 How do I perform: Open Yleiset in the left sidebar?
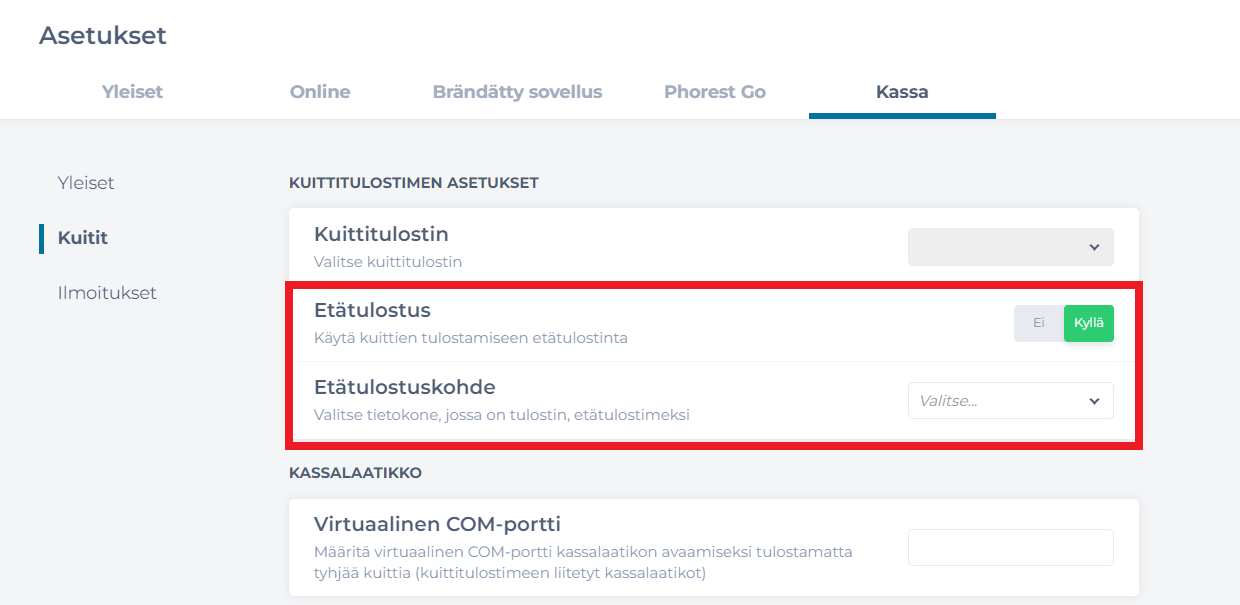coord(86,183)
